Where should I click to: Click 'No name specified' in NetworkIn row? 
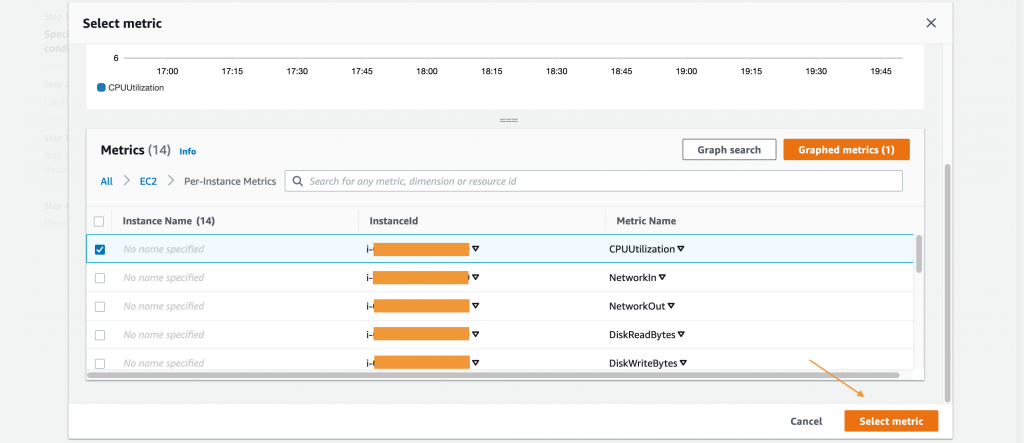coord(163,278)
